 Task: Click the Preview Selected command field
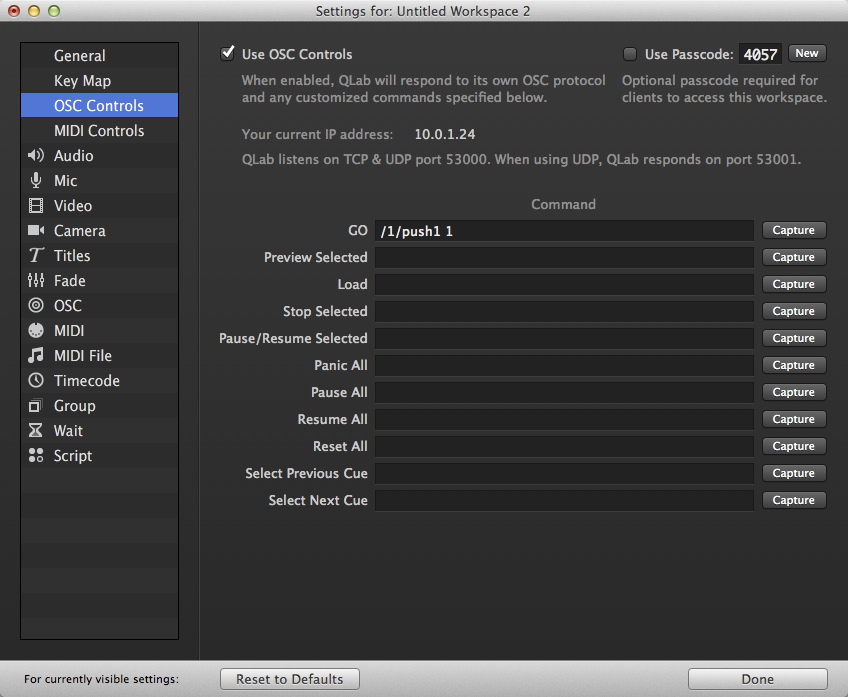564,257
